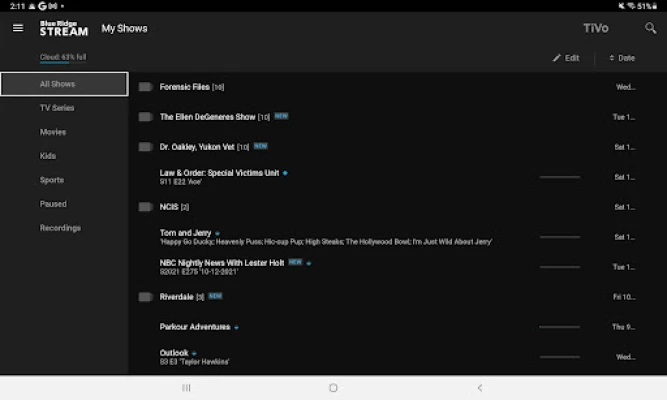Open Law & Order: Special Victims Unit

(219, 173)
